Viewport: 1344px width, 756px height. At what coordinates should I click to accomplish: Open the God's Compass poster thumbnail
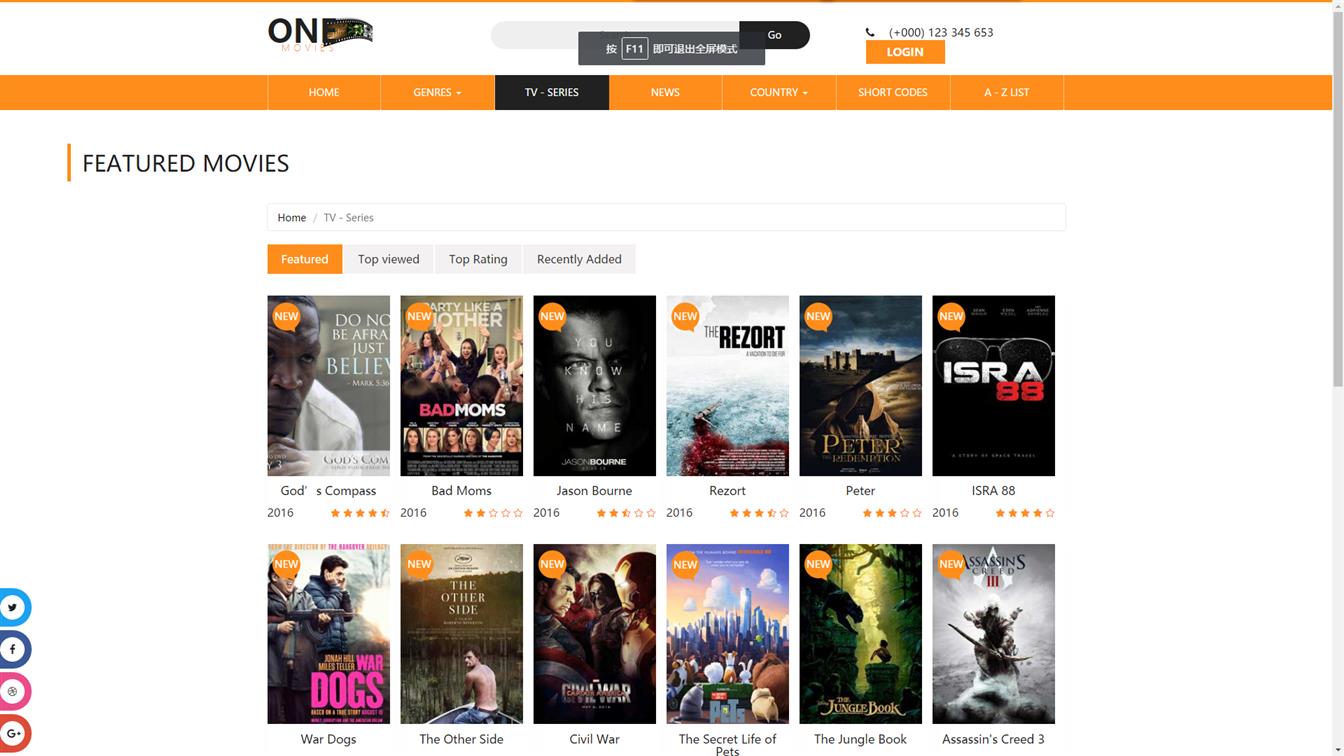[x=328, y=385]
